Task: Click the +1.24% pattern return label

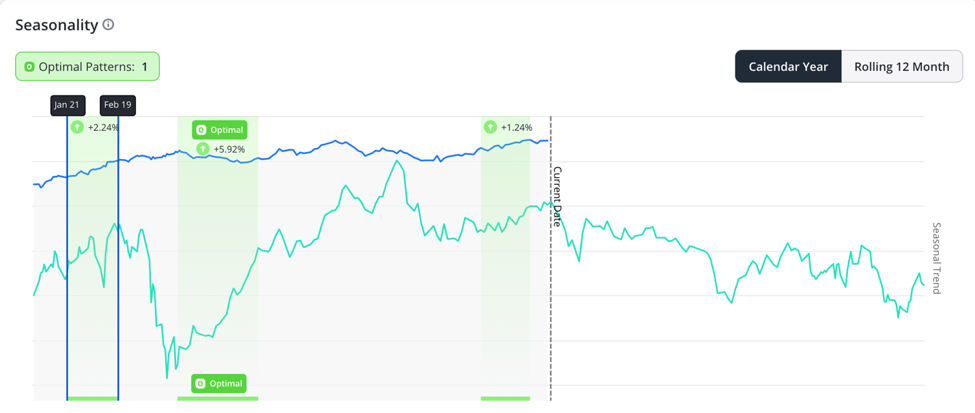Action: 517,128
